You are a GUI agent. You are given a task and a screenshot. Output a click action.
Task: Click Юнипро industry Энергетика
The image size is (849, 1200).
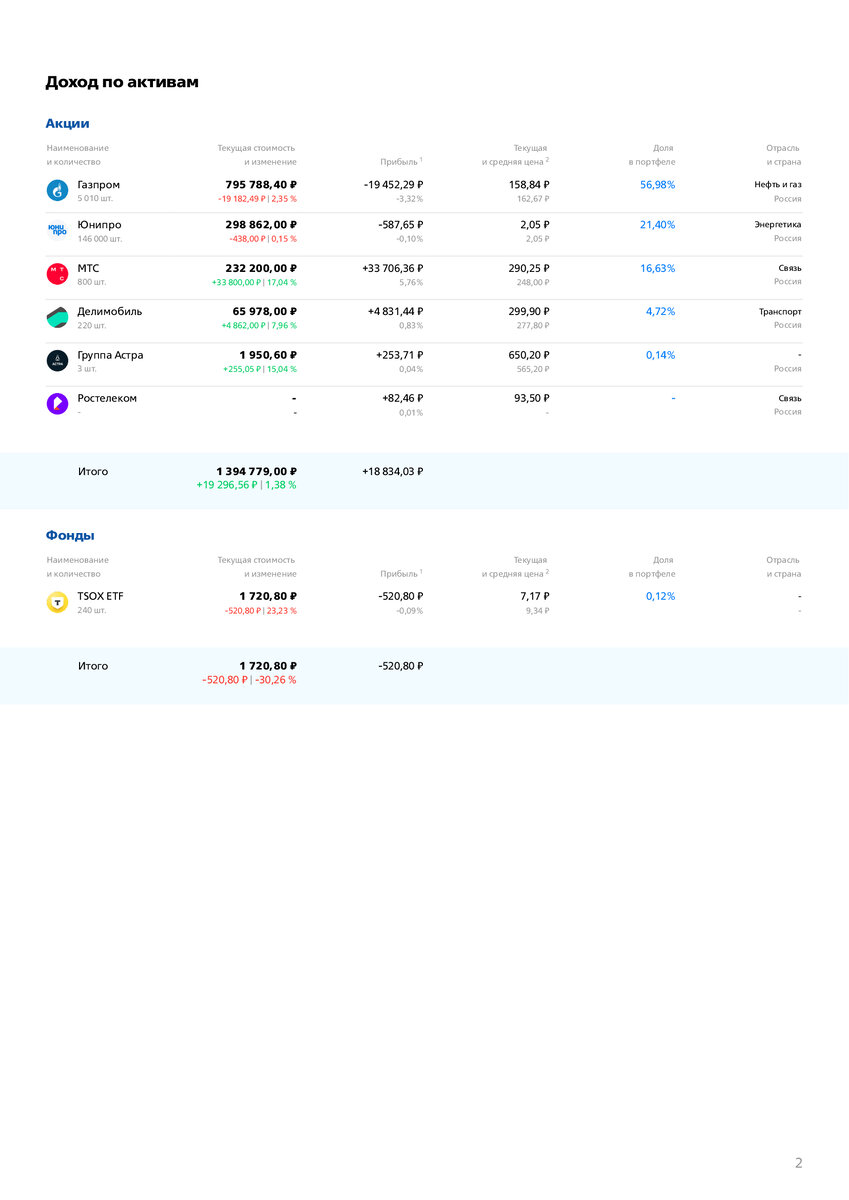click(x=778, y=225)
